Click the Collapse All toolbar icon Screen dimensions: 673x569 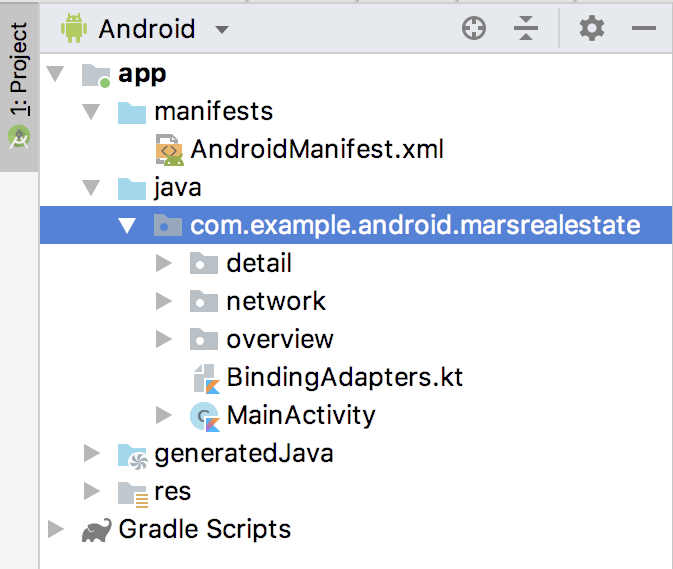526,29
